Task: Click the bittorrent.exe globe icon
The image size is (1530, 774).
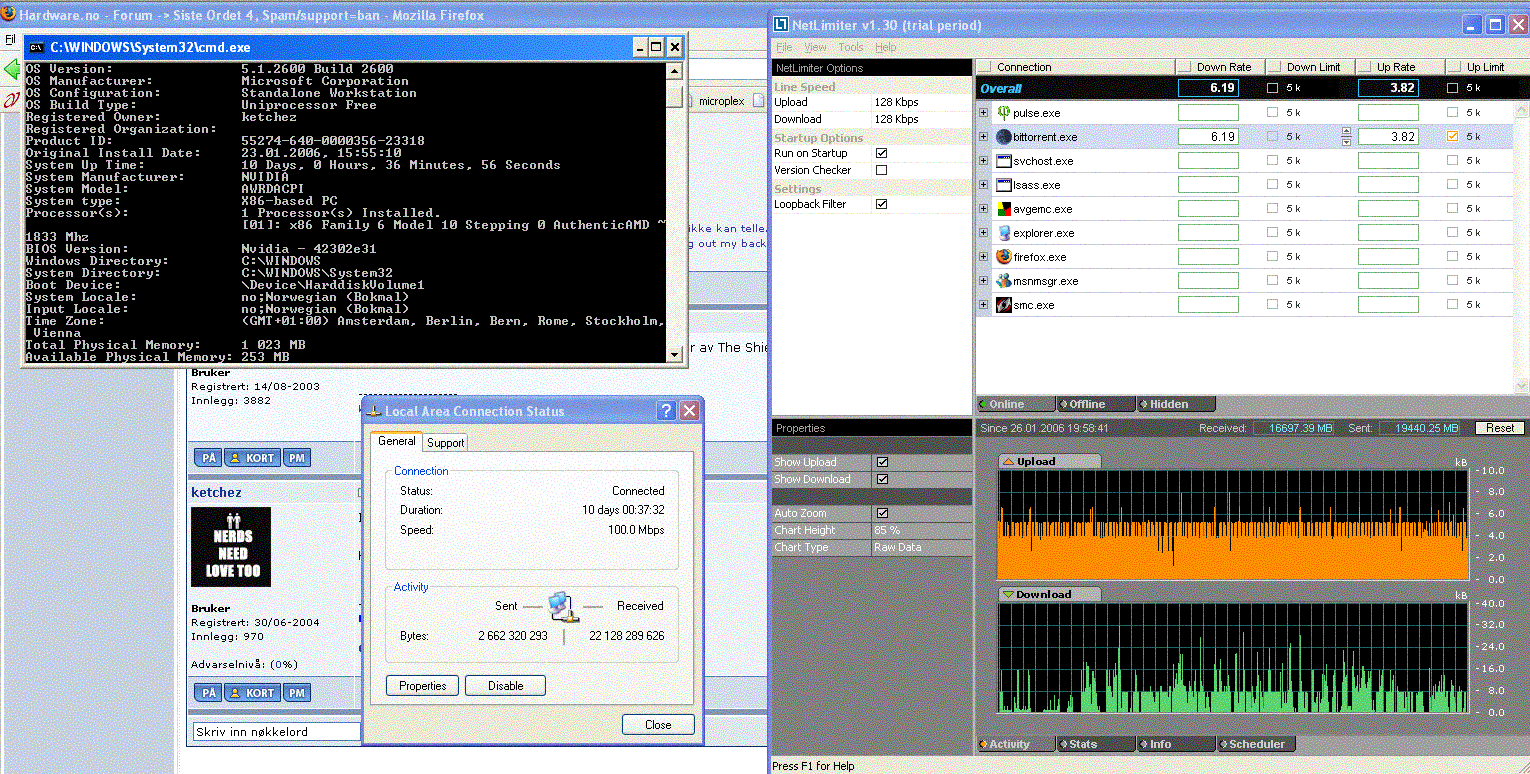Action: [1004, 137]
